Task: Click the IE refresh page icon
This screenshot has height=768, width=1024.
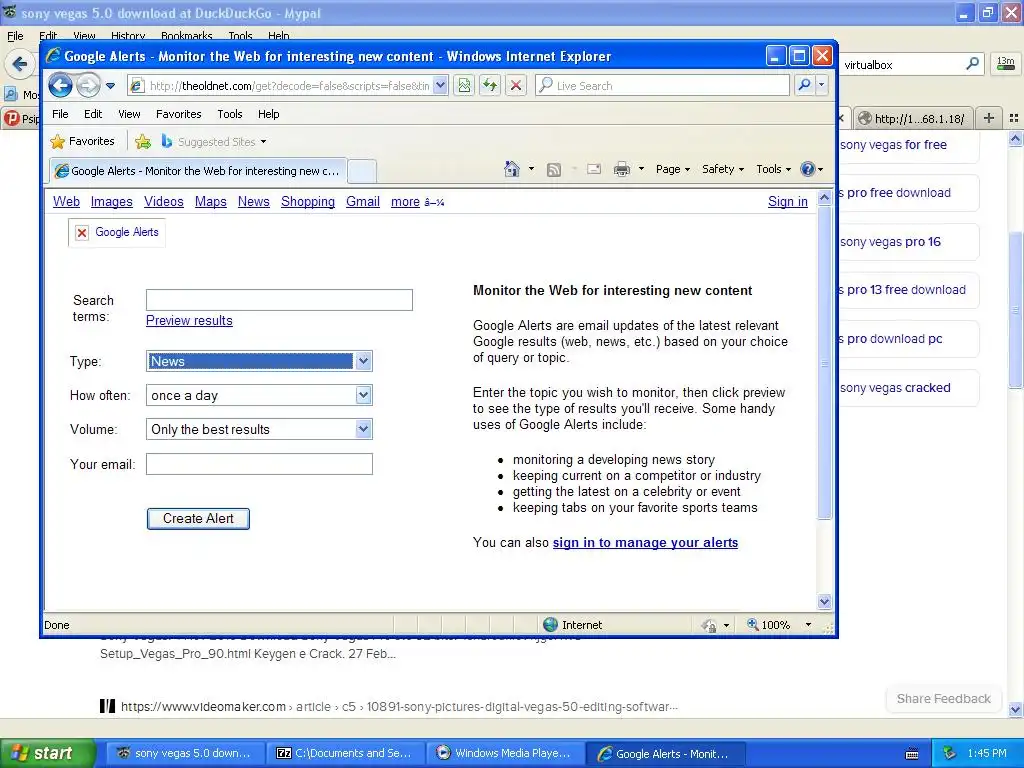Action: (490, 86)
